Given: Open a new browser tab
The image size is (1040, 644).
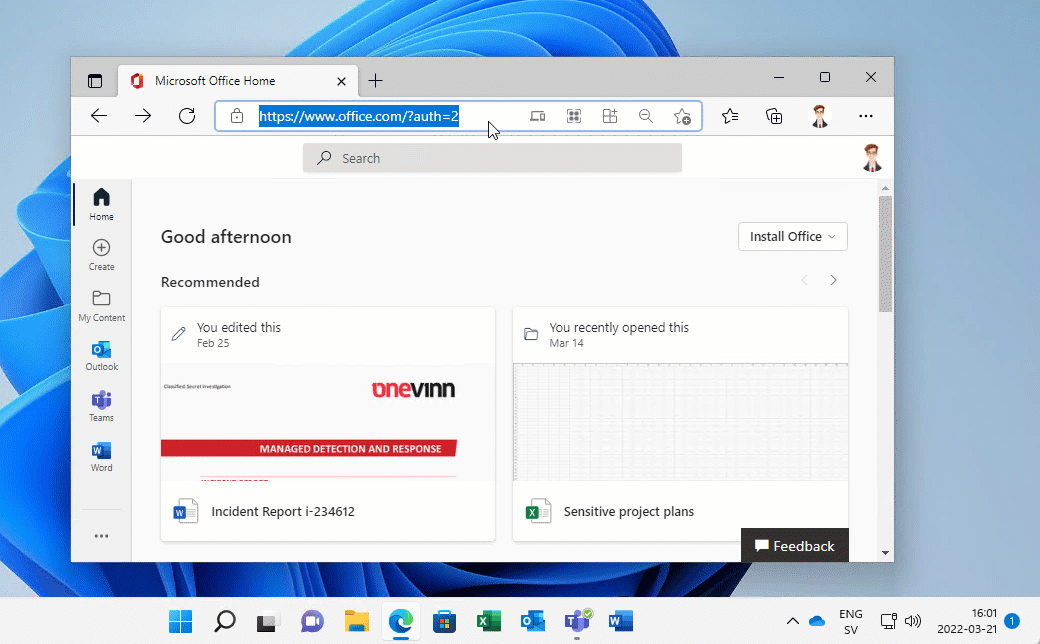Looking at the screenshot, I should point(375,81).
